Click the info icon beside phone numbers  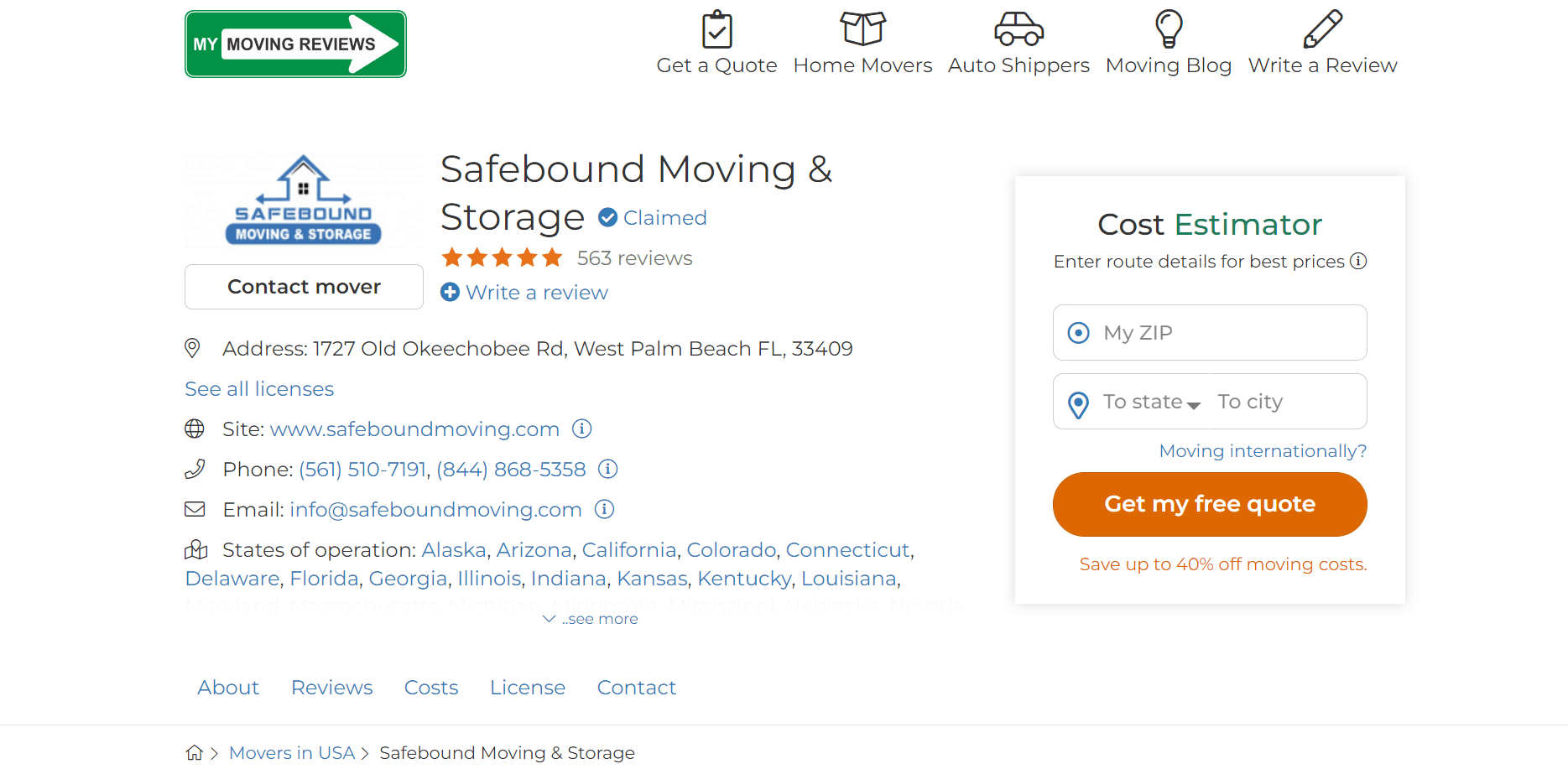point(607,469)
